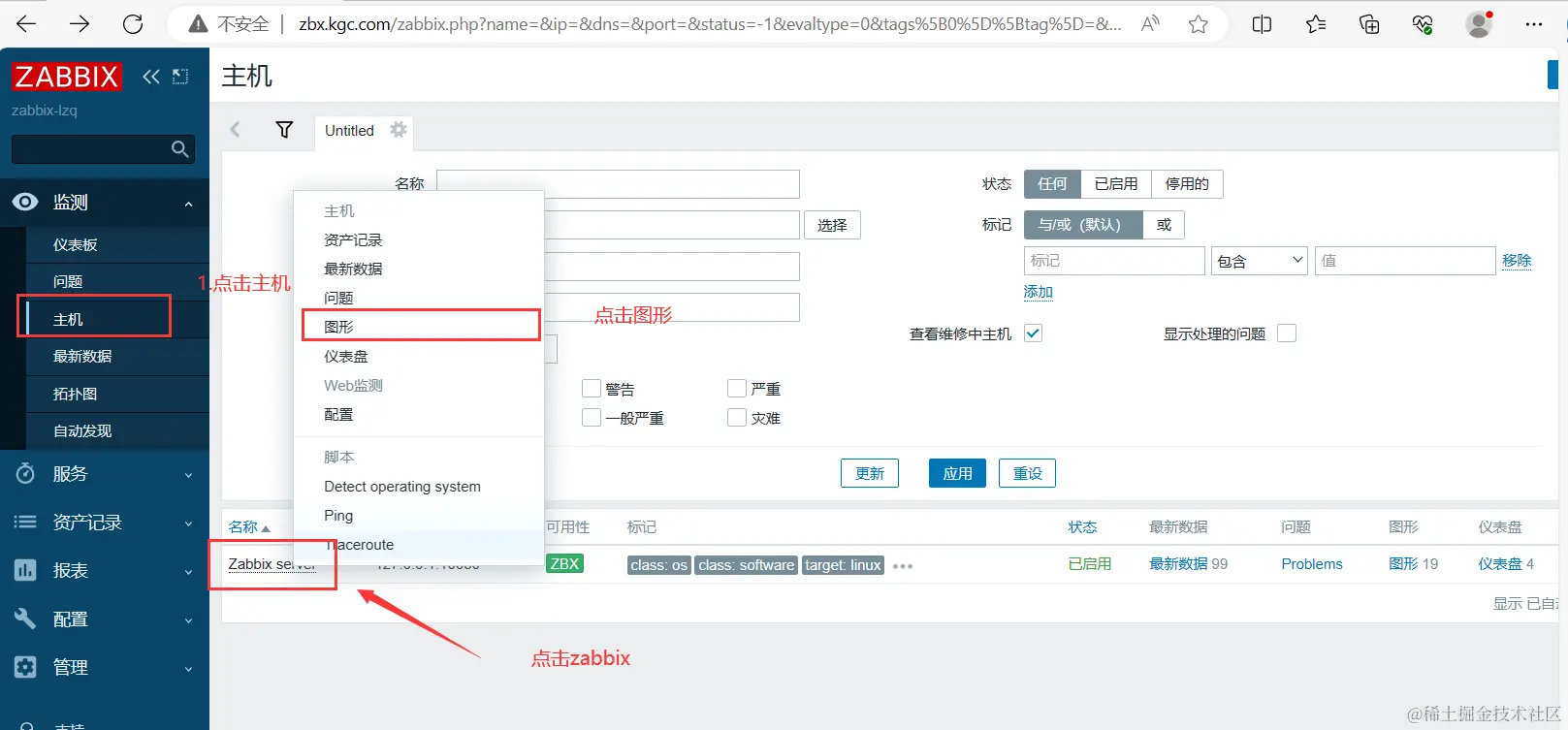Click in the 标记 tag name field

1114,261
